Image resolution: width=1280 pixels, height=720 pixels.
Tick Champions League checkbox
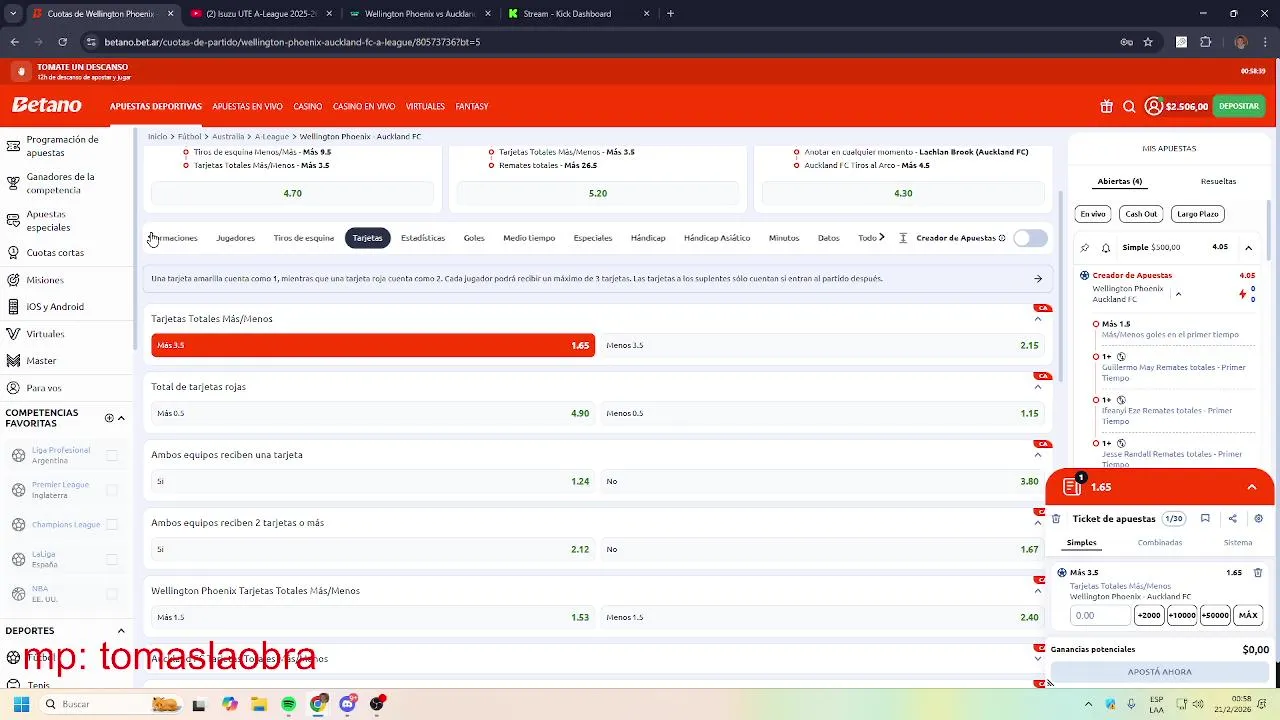(112, 524)
